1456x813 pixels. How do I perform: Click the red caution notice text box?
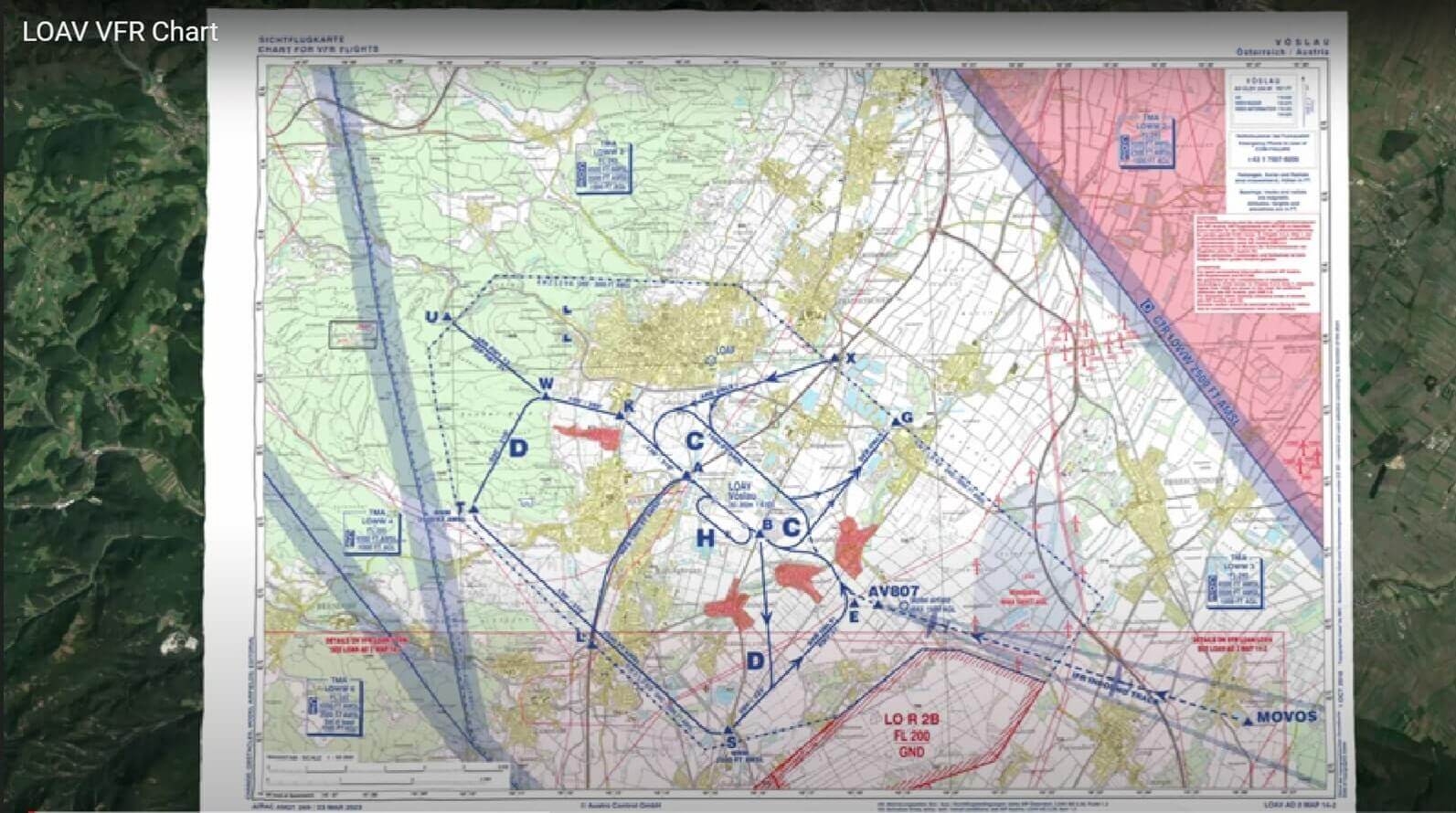coord(1257,264)
